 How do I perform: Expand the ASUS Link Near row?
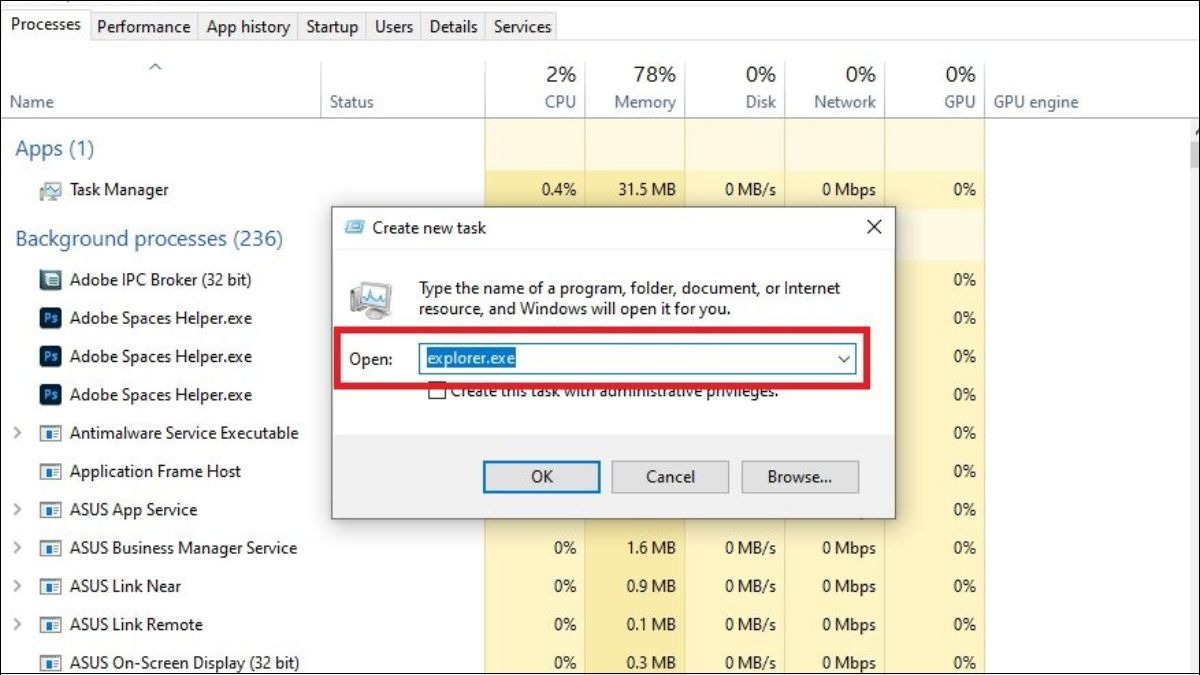pos(17,586)
